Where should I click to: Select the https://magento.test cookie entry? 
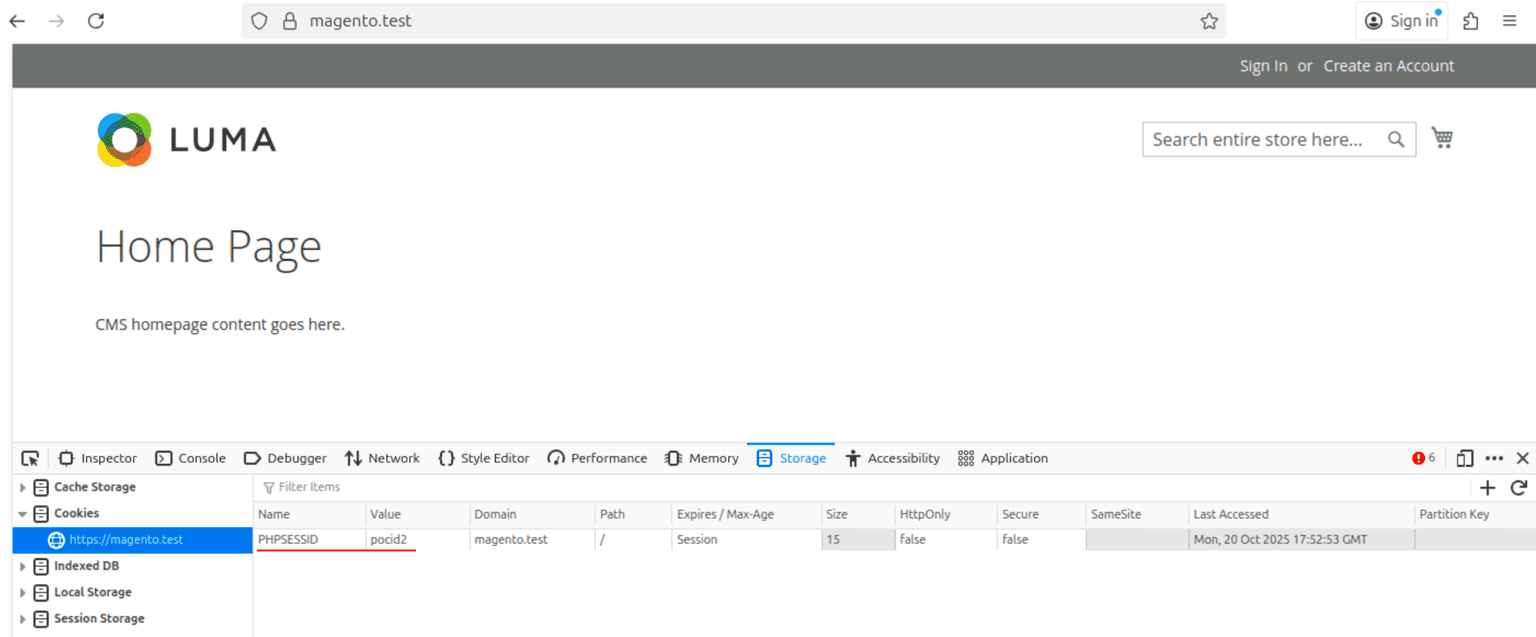tap(126, 540)
